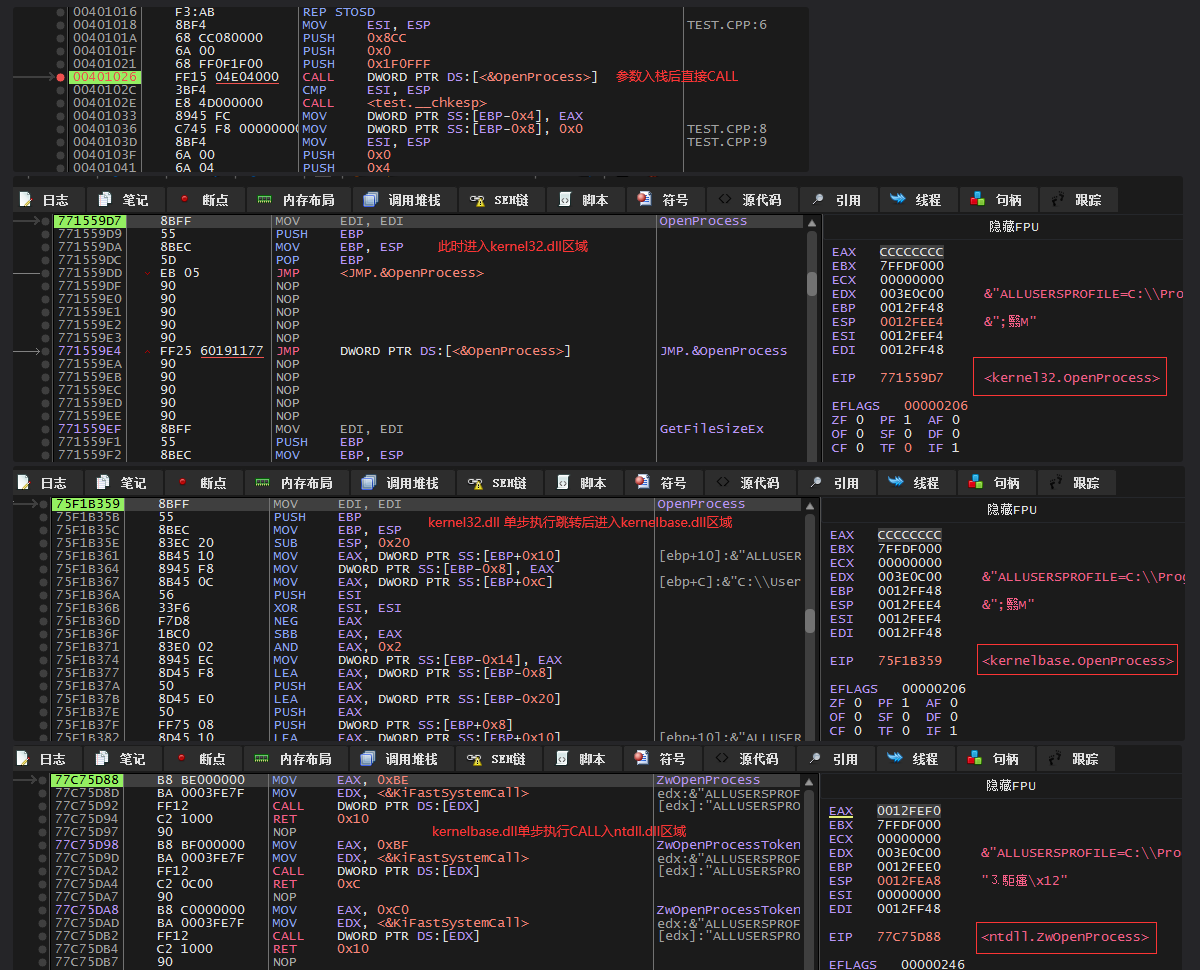Open 符号 symbols icon in ntdll.ZwOpenProcess panel

tap(642, 759)
